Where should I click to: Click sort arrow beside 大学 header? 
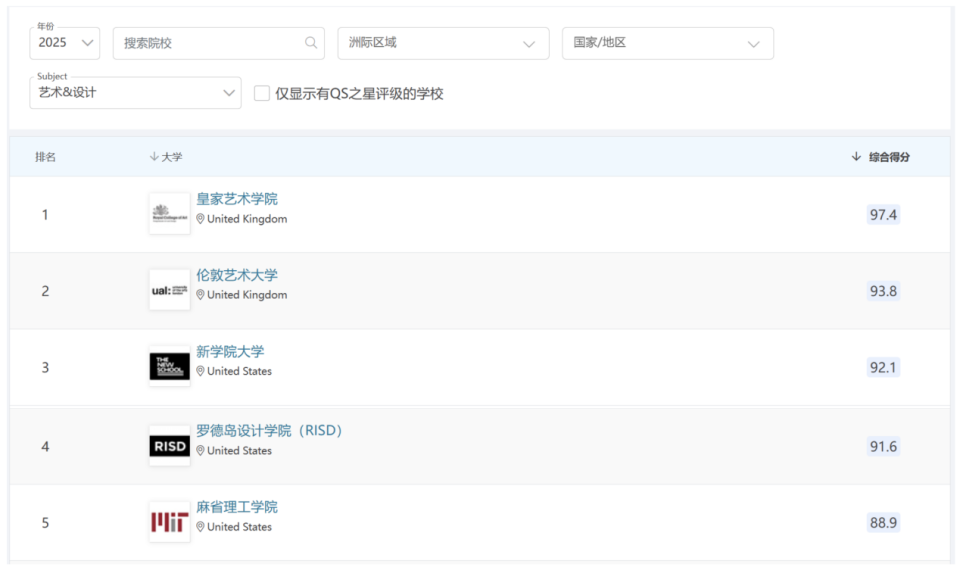(154, 157)
